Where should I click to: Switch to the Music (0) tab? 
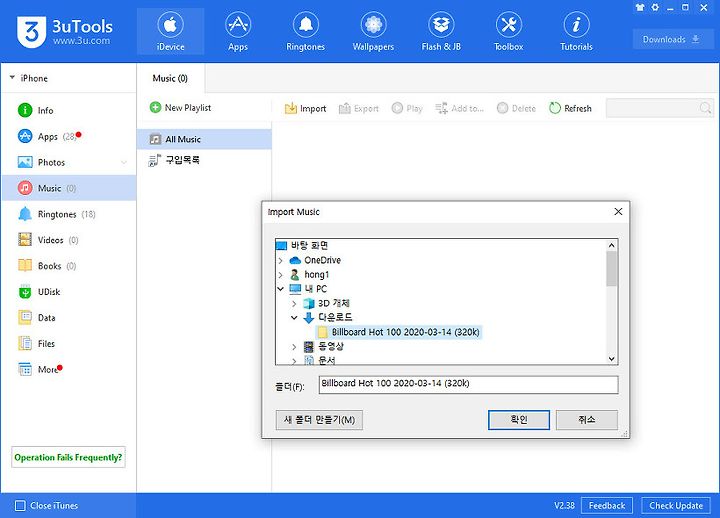point(170,78)
